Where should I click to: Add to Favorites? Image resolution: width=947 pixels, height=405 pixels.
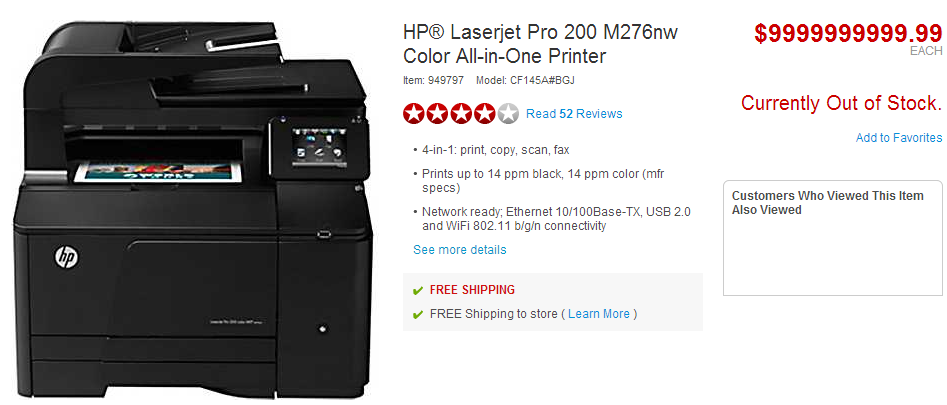click(899, 138)
